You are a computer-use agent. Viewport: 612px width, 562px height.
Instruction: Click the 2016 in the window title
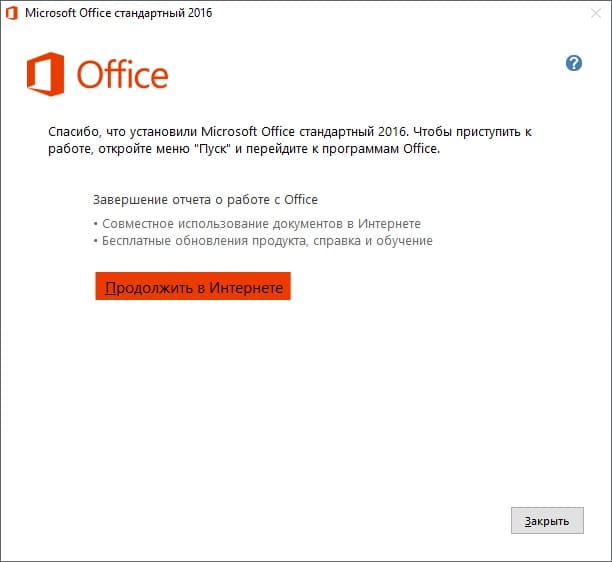(x=200, y=13)
